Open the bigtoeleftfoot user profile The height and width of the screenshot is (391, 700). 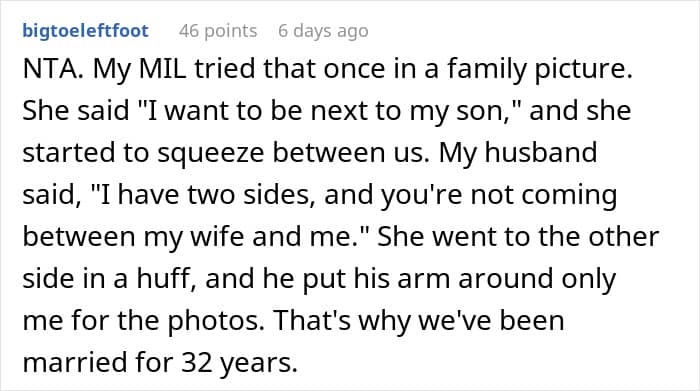(x=85, y=31)
